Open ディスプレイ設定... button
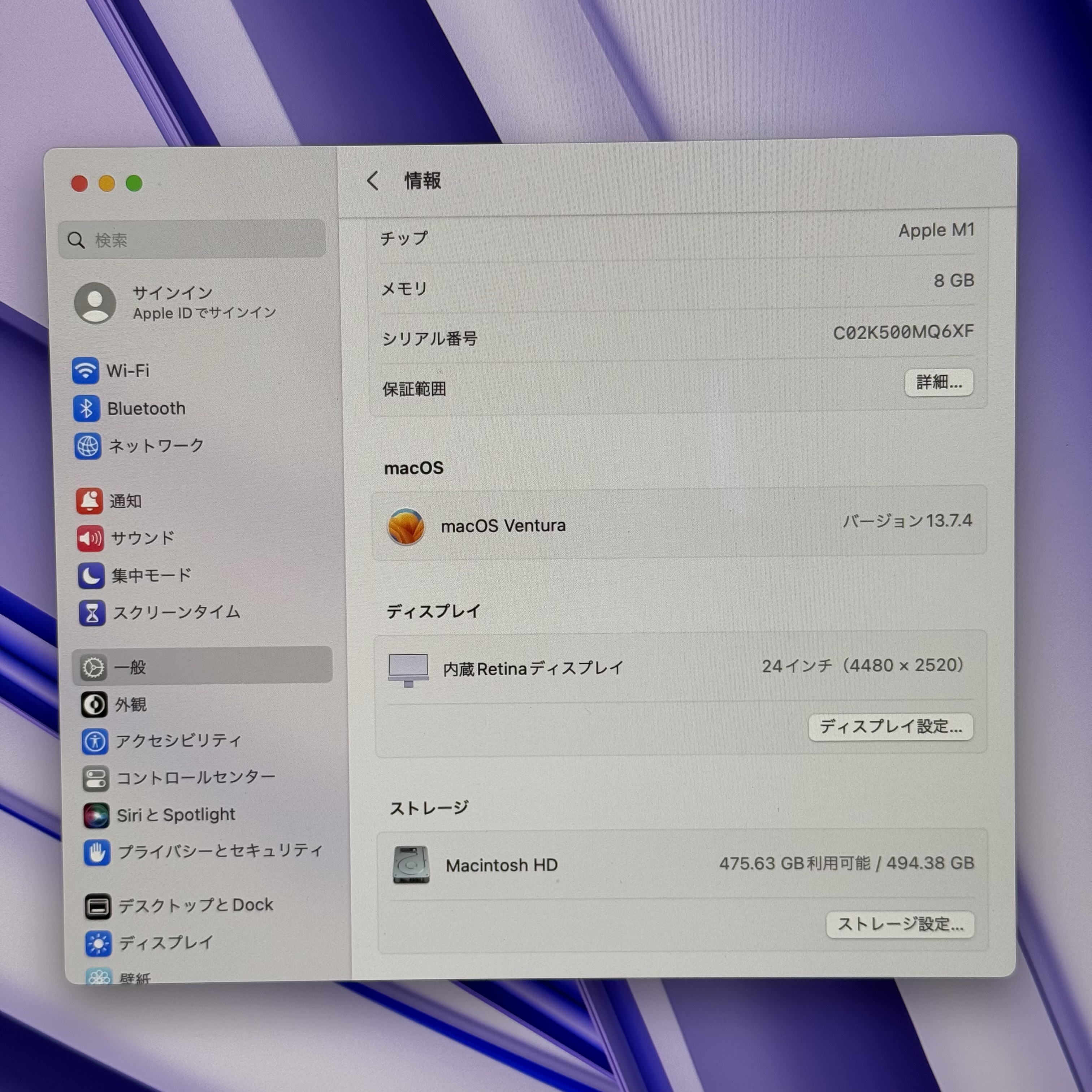 coord(890,726)
